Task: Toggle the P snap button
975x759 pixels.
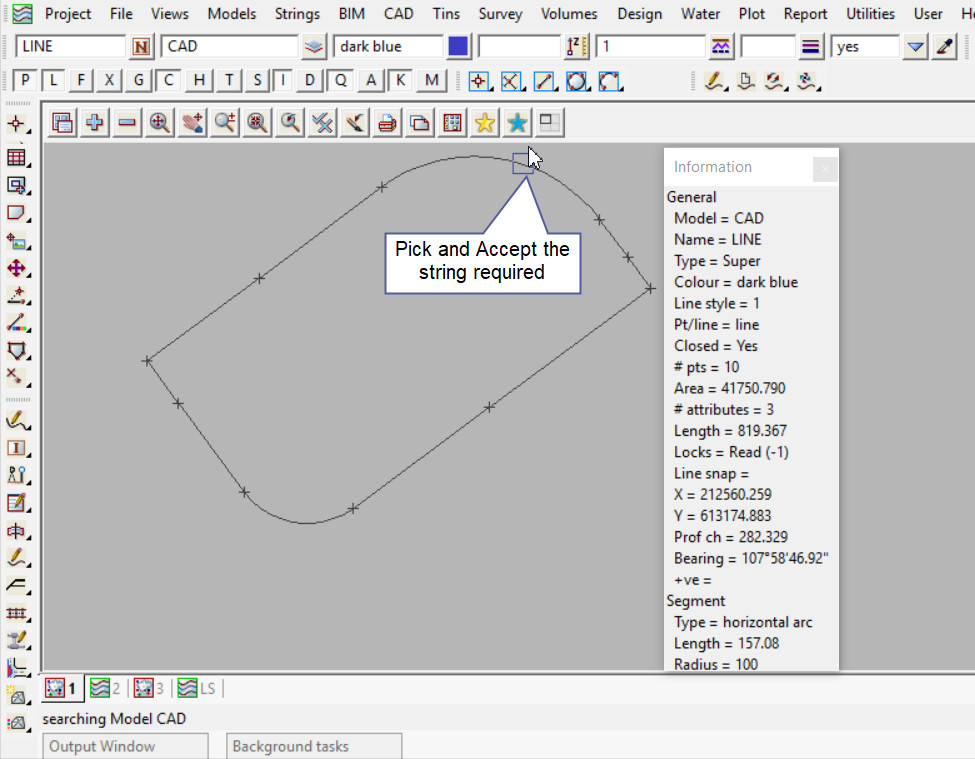Action: coord(25,81)
